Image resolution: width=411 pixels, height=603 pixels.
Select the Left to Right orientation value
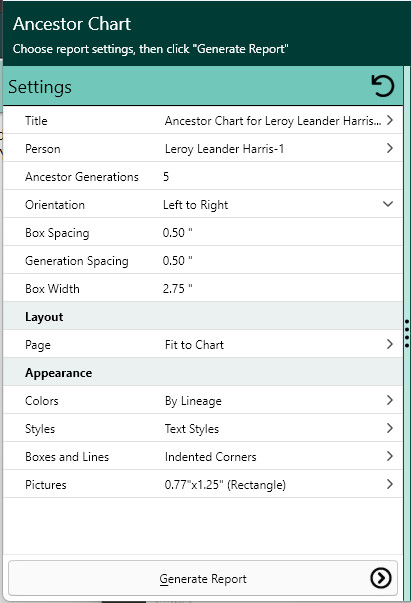(195, 205)
